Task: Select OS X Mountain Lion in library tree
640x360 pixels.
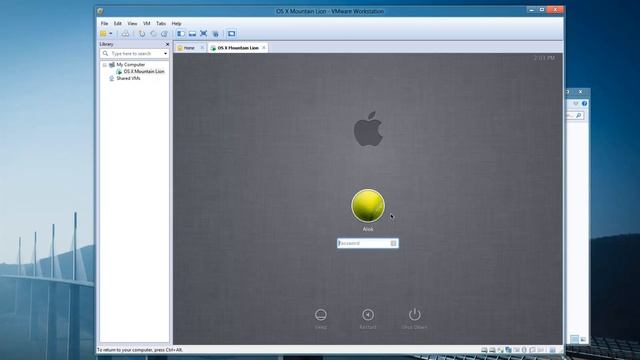Action: pyautogui.click(x=144, y=71)
